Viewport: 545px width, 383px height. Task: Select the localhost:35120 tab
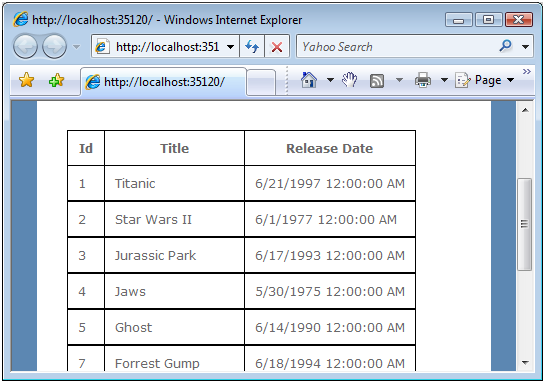tap(163, 82)
